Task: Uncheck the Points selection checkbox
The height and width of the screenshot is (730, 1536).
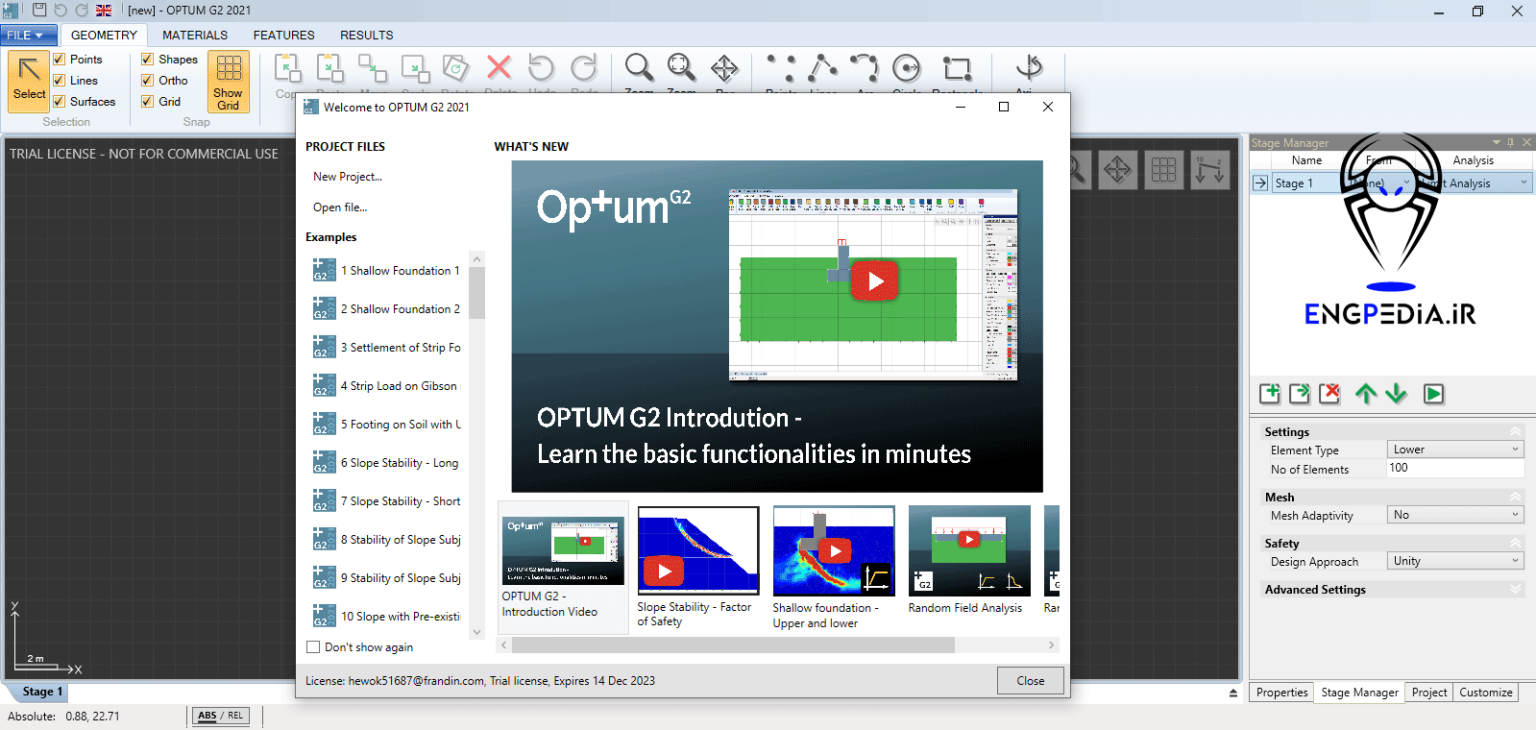Action: pyautogui.click(x=59, y=59)
